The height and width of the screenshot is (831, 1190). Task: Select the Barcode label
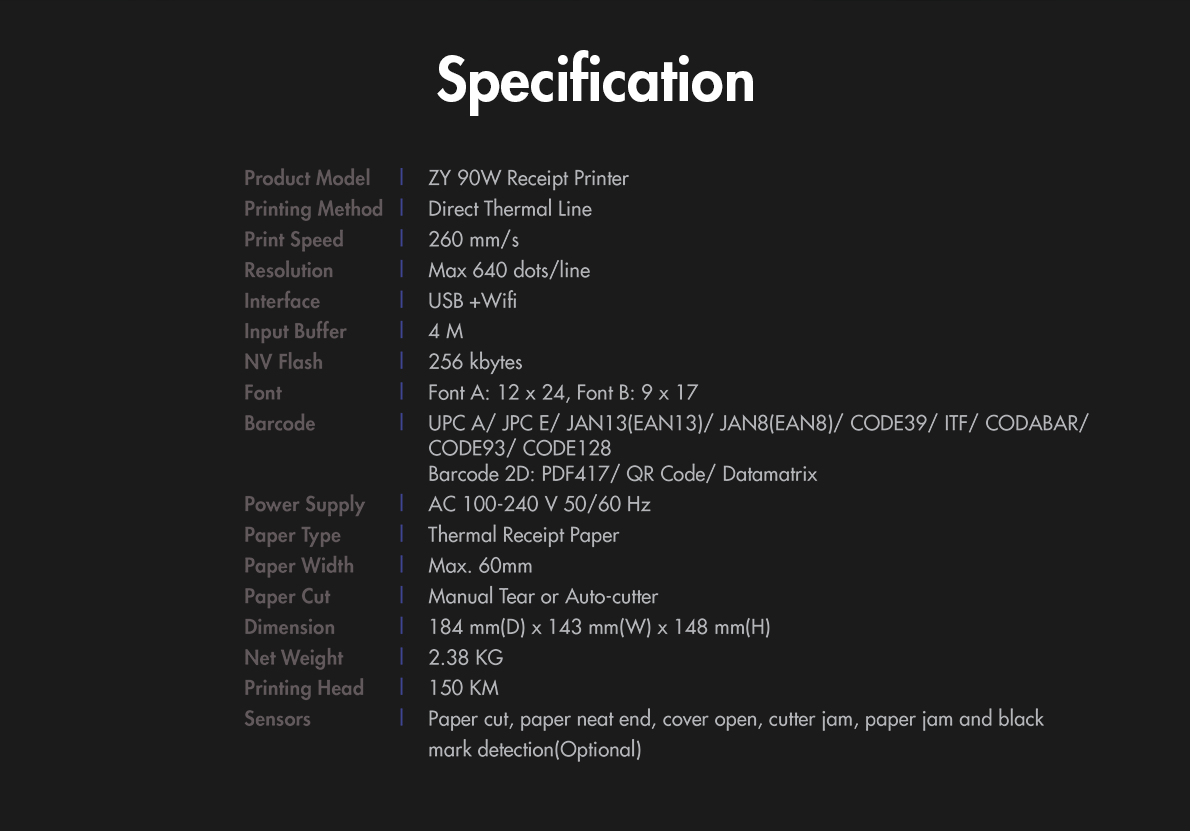(279, 423)
